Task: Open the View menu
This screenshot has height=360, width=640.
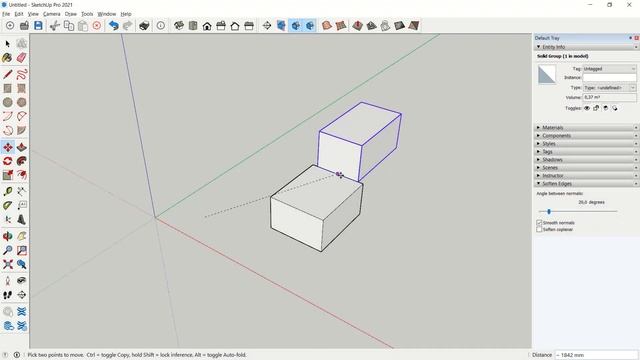Action: click(33, 14)
